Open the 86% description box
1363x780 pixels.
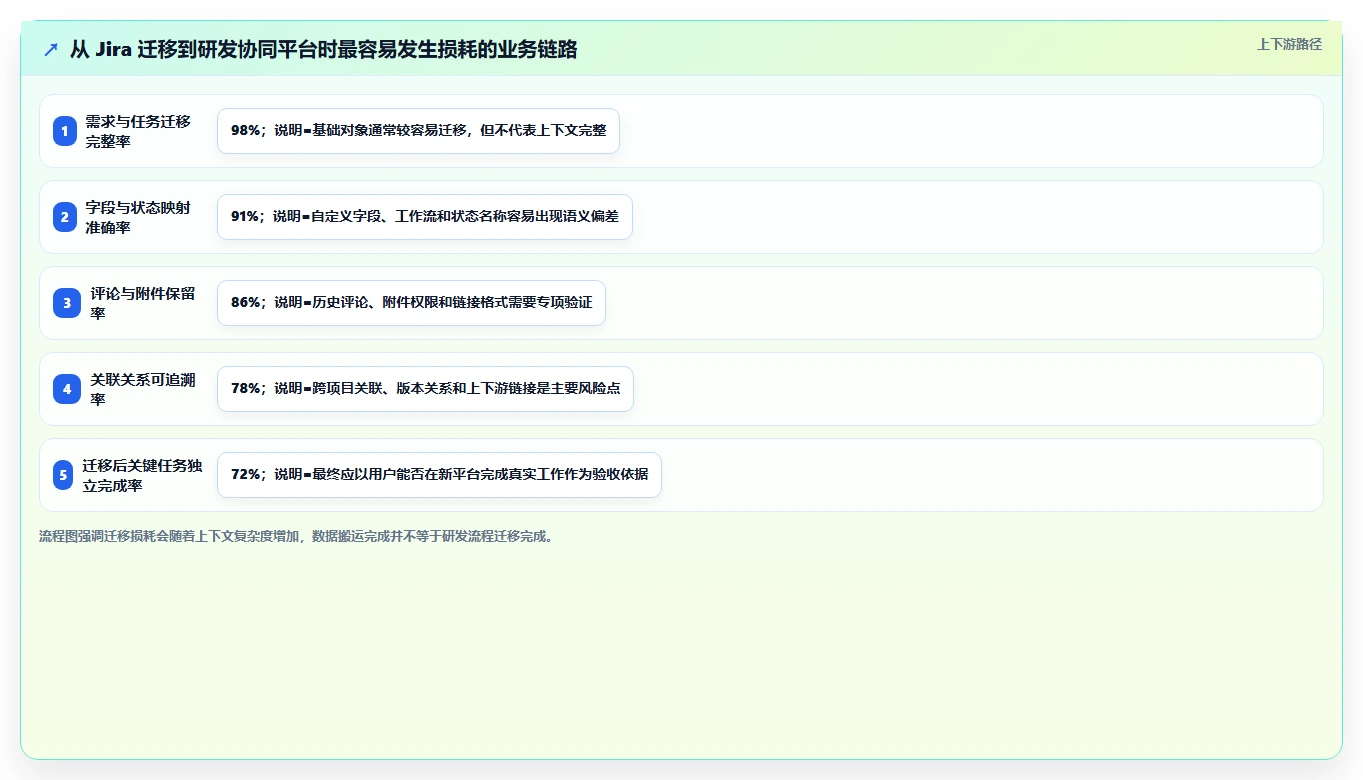coord(411,303)
